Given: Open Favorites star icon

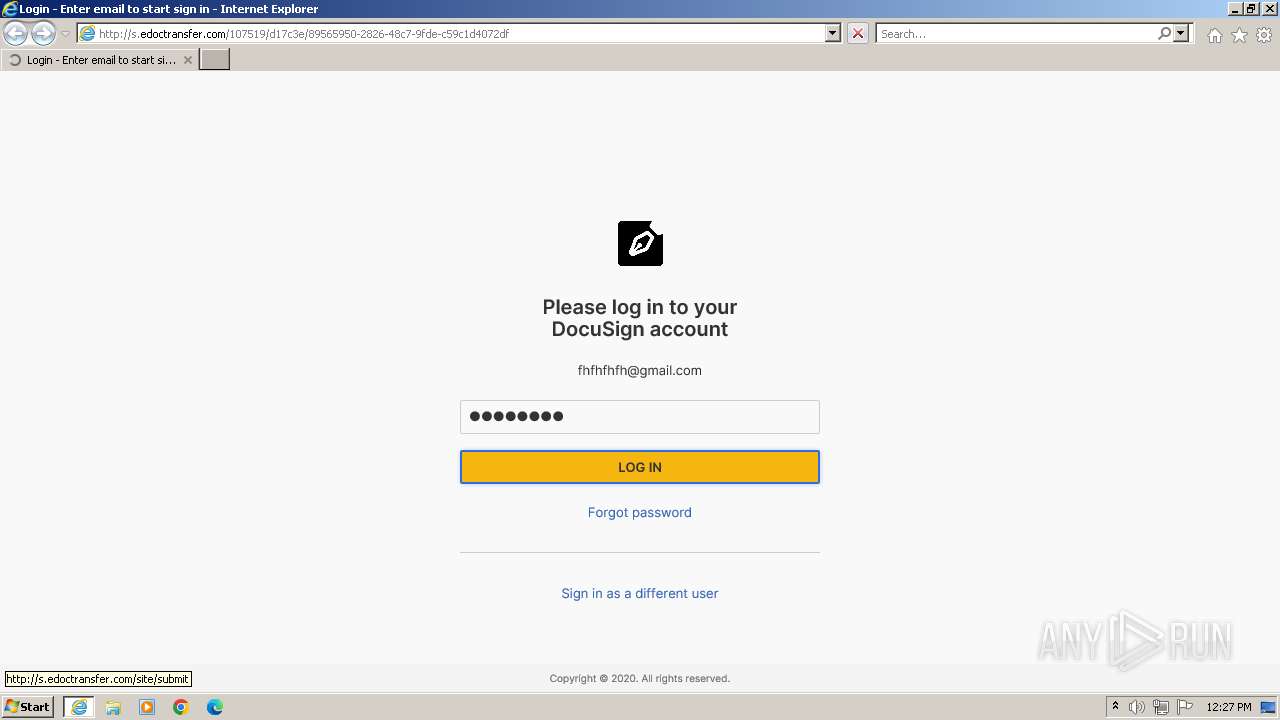Looking at the screenshot, I should coord(1239,35).
